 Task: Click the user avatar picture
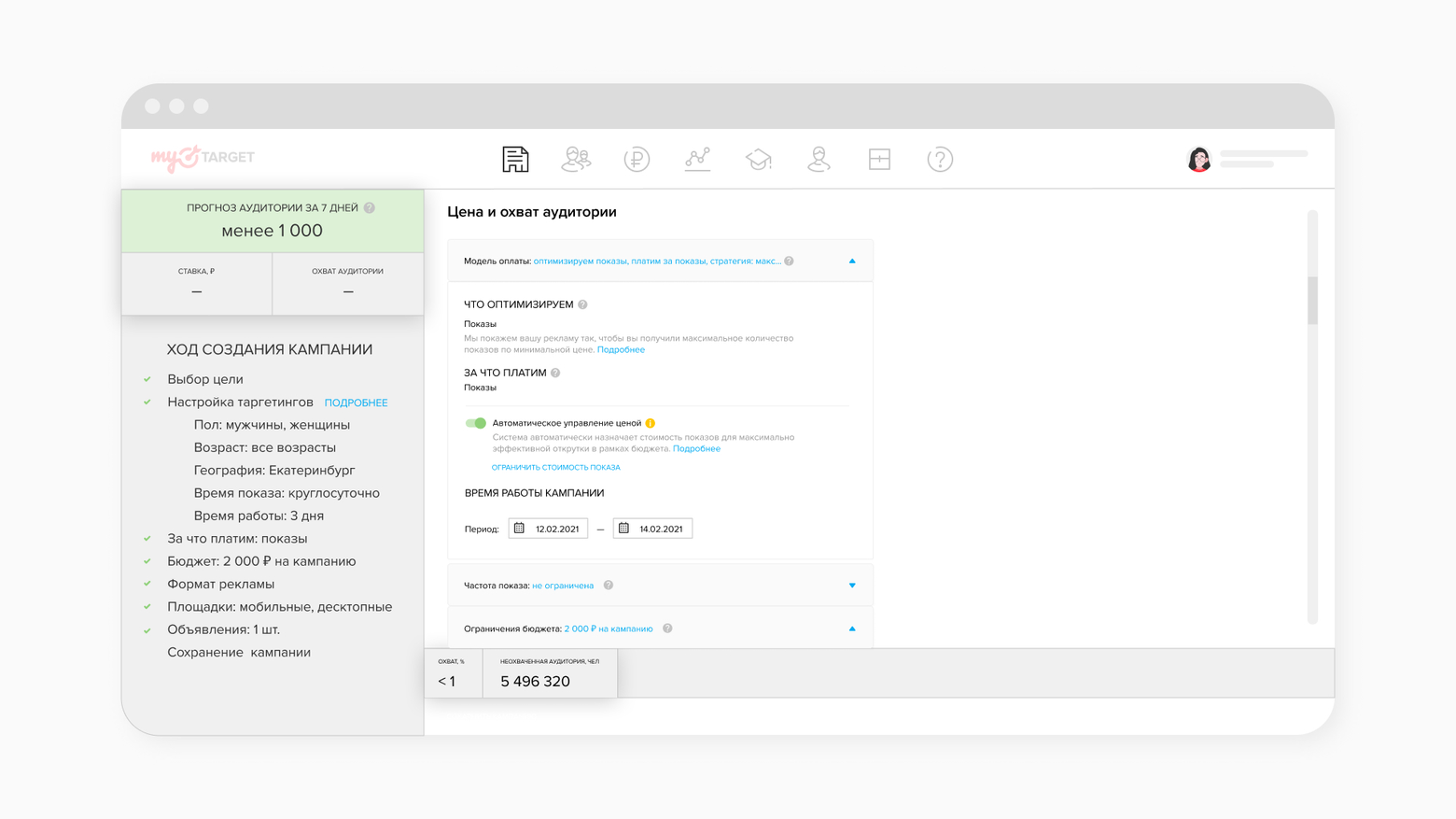pos(1199,159)
